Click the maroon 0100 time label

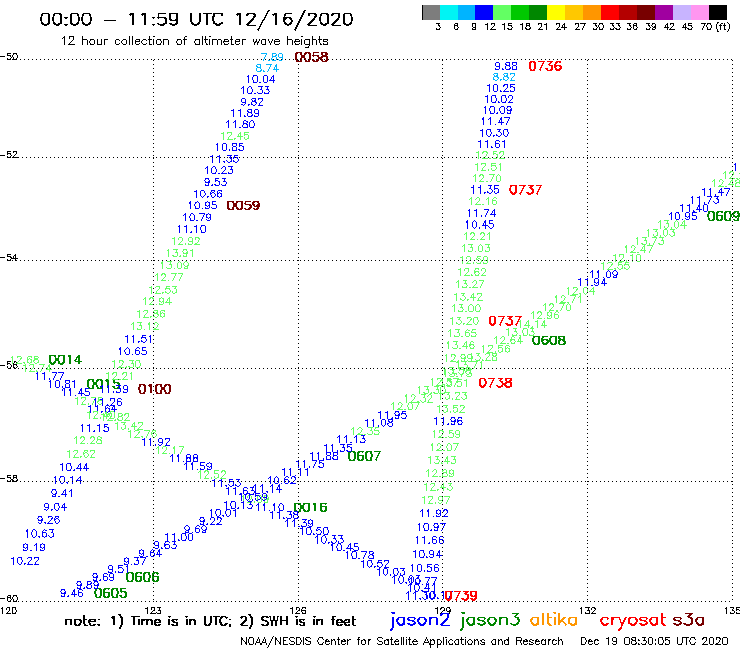pos(155,389)
